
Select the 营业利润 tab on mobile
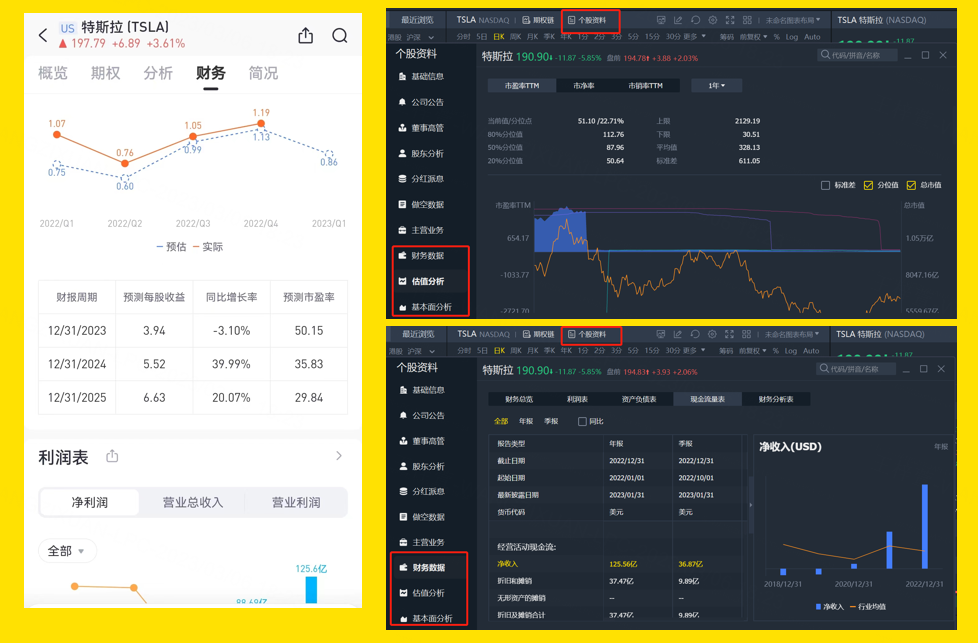point(296,503)
